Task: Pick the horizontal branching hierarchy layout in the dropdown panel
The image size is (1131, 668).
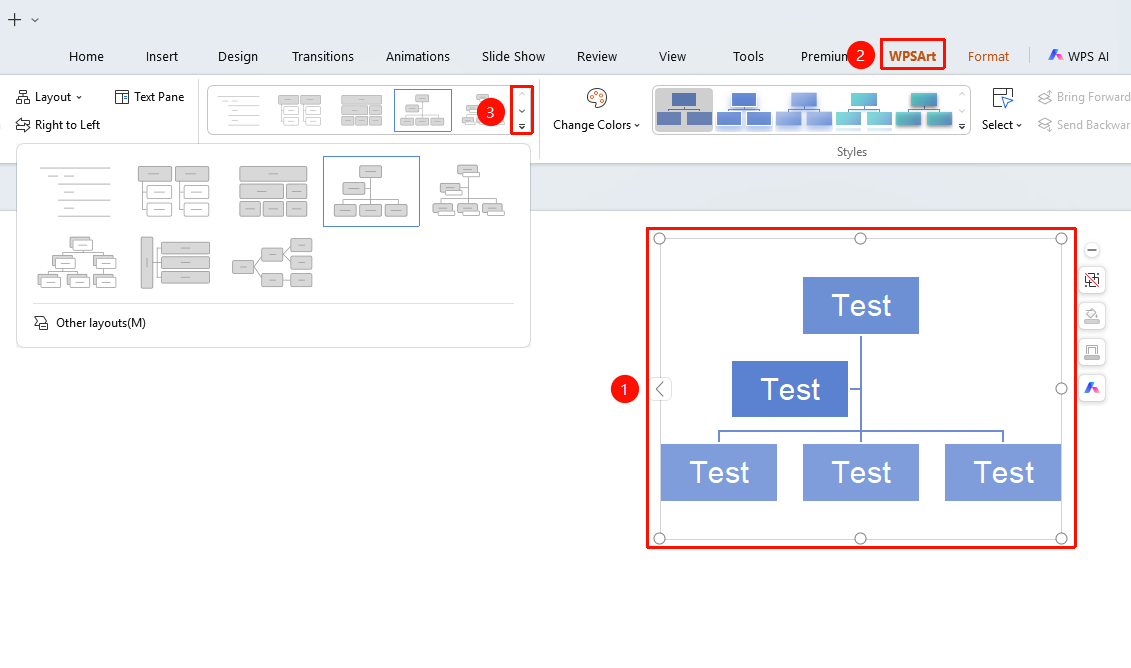Action: click(x=273, y=263)
